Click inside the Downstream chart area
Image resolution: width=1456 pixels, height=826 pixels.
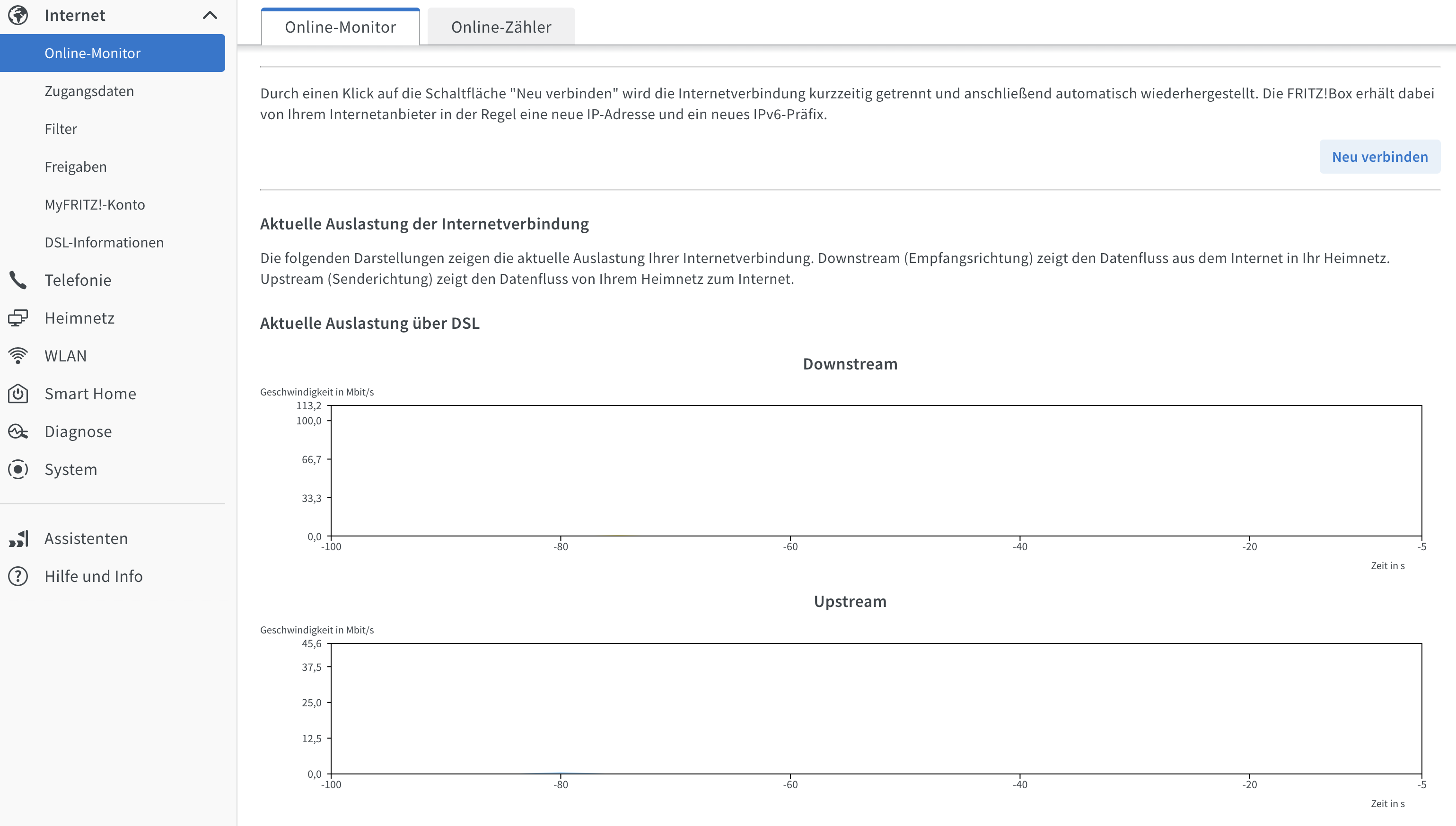tap(877, 470)
